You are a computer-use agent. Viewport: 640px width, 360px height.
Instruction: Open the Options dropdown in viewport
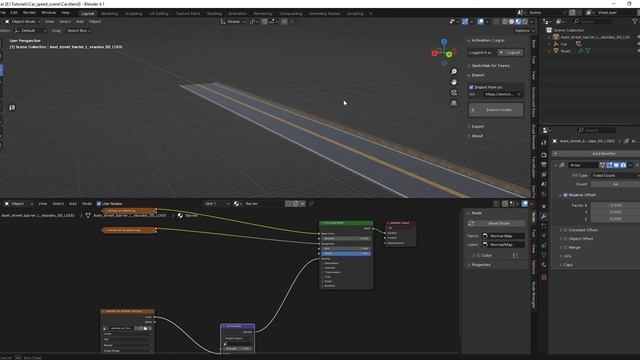click(524, 31)
